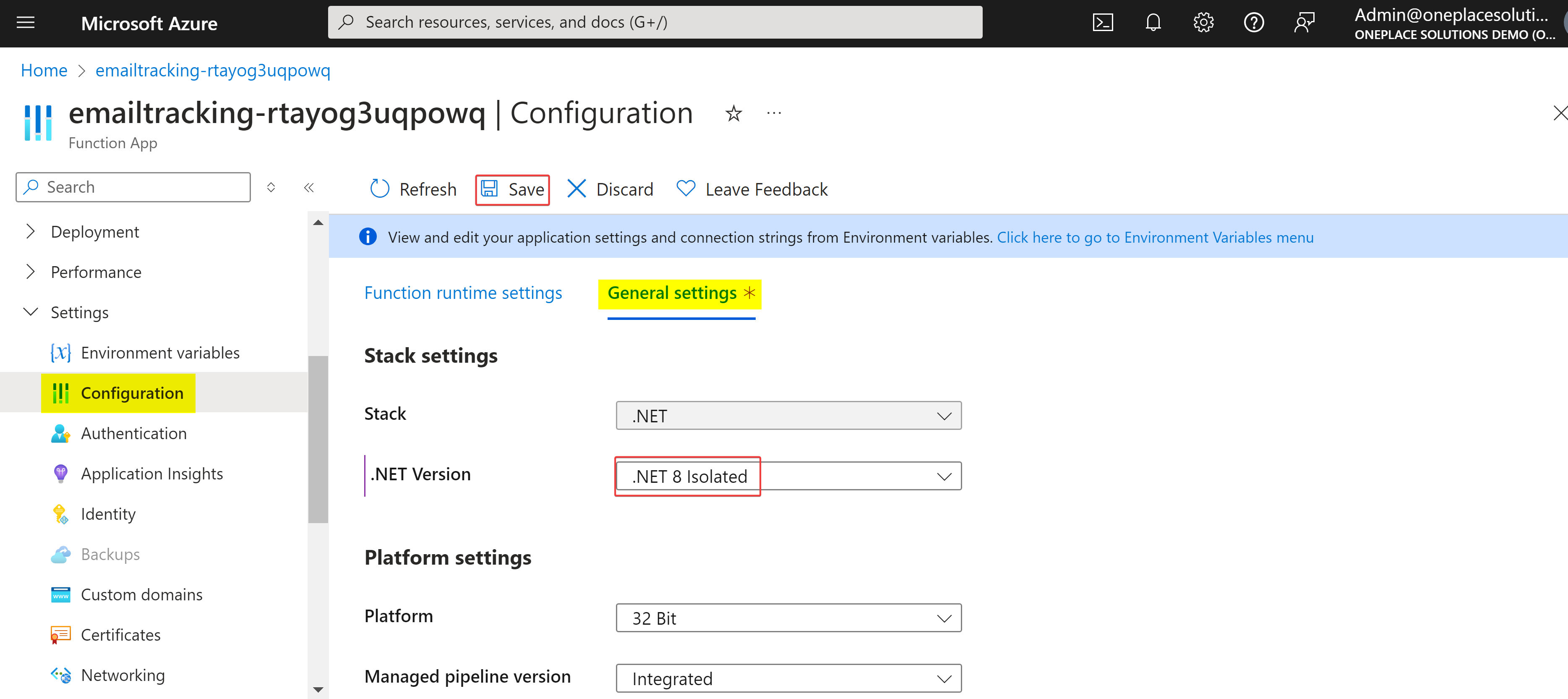Follow the Environment Variables menu link

1155,238
